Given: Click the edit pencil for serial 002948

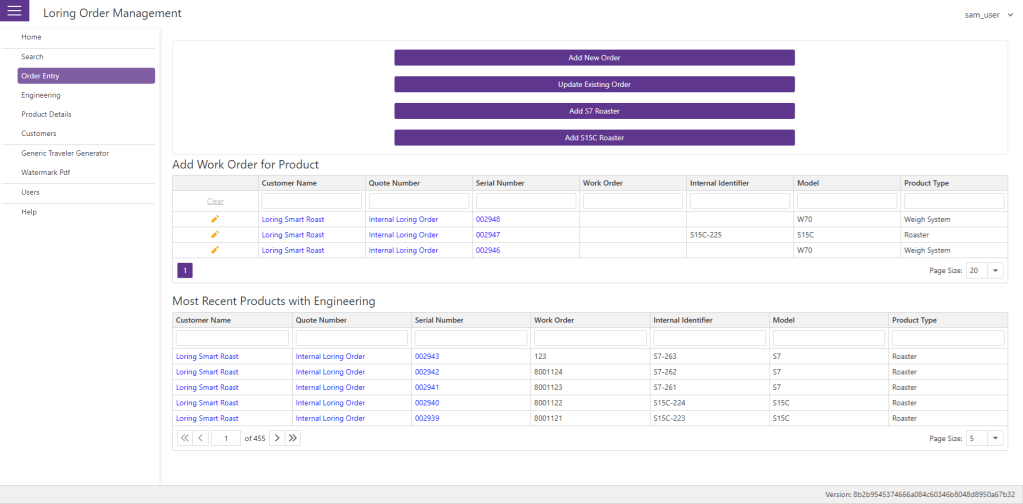Looking at the screenshot, I should (x=214, y=219).
